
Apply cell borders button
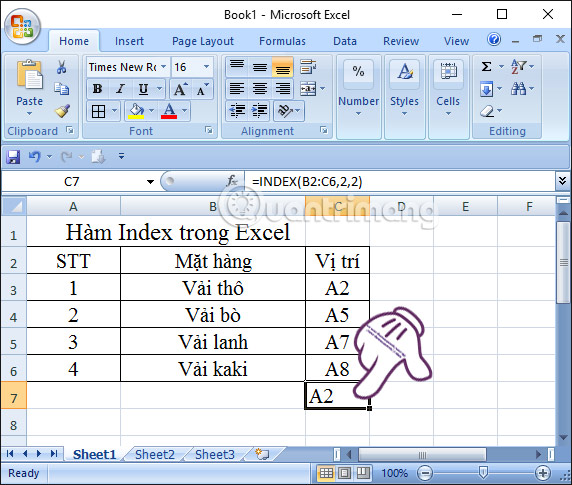[x=98, y=111]
